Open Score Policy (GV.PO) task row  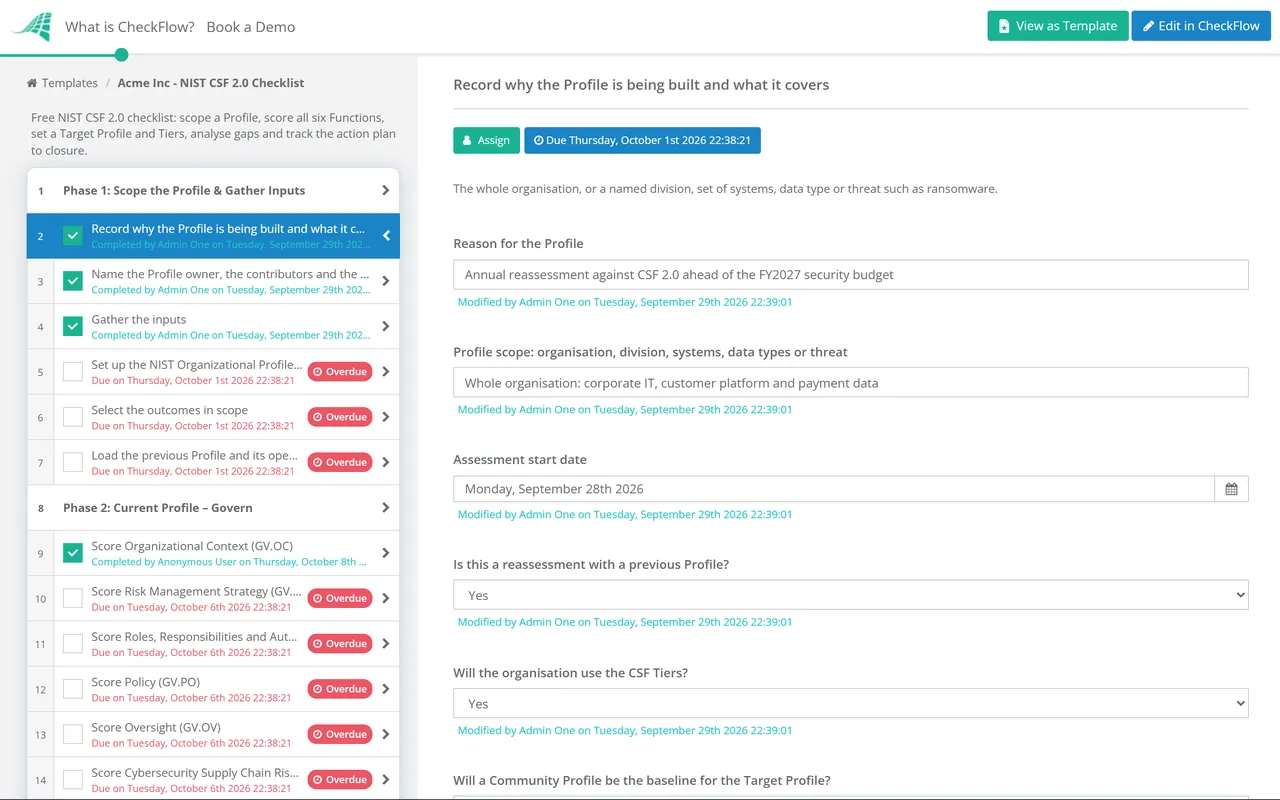pos(213,689)
